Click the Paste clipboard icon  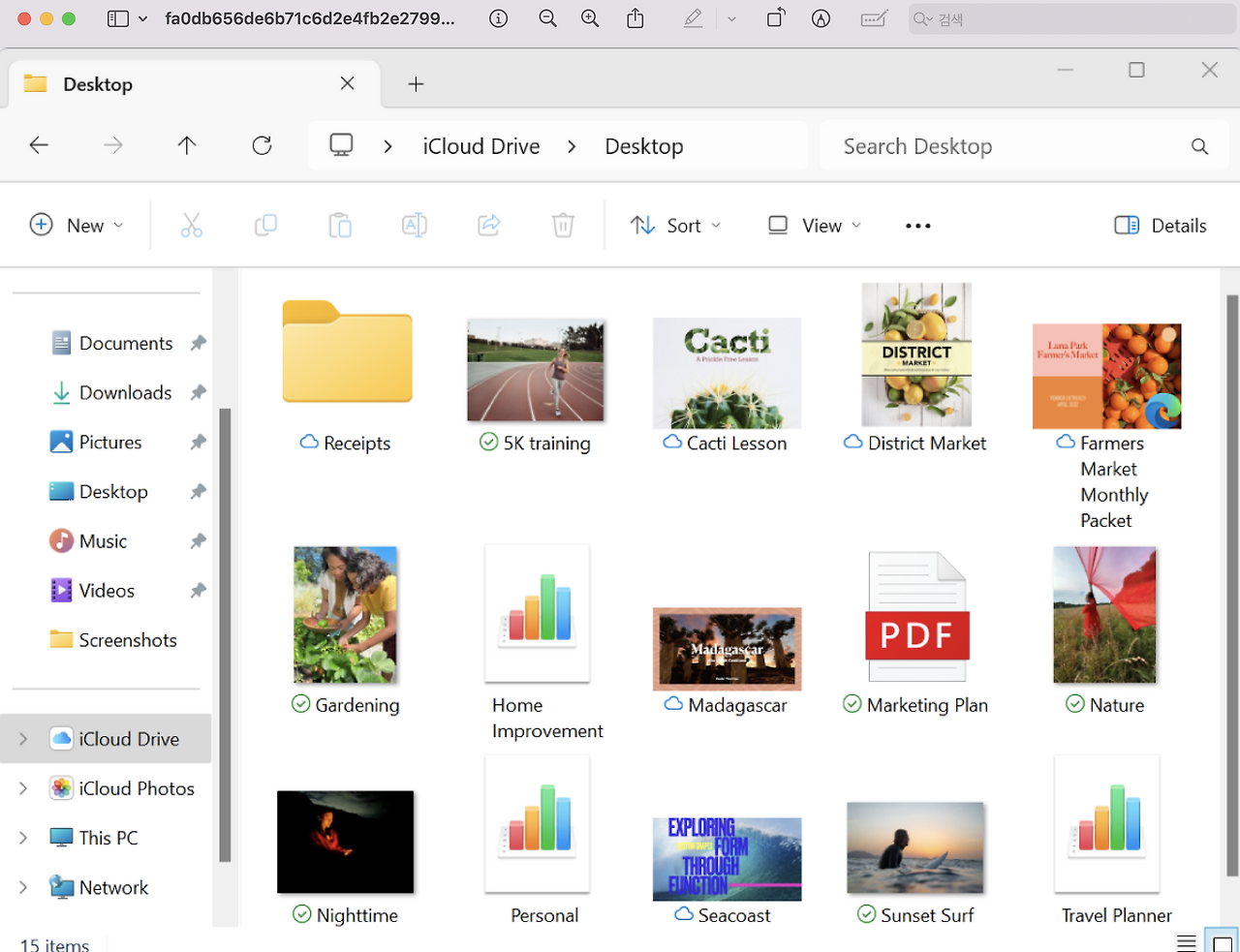(x=340, y=226)
